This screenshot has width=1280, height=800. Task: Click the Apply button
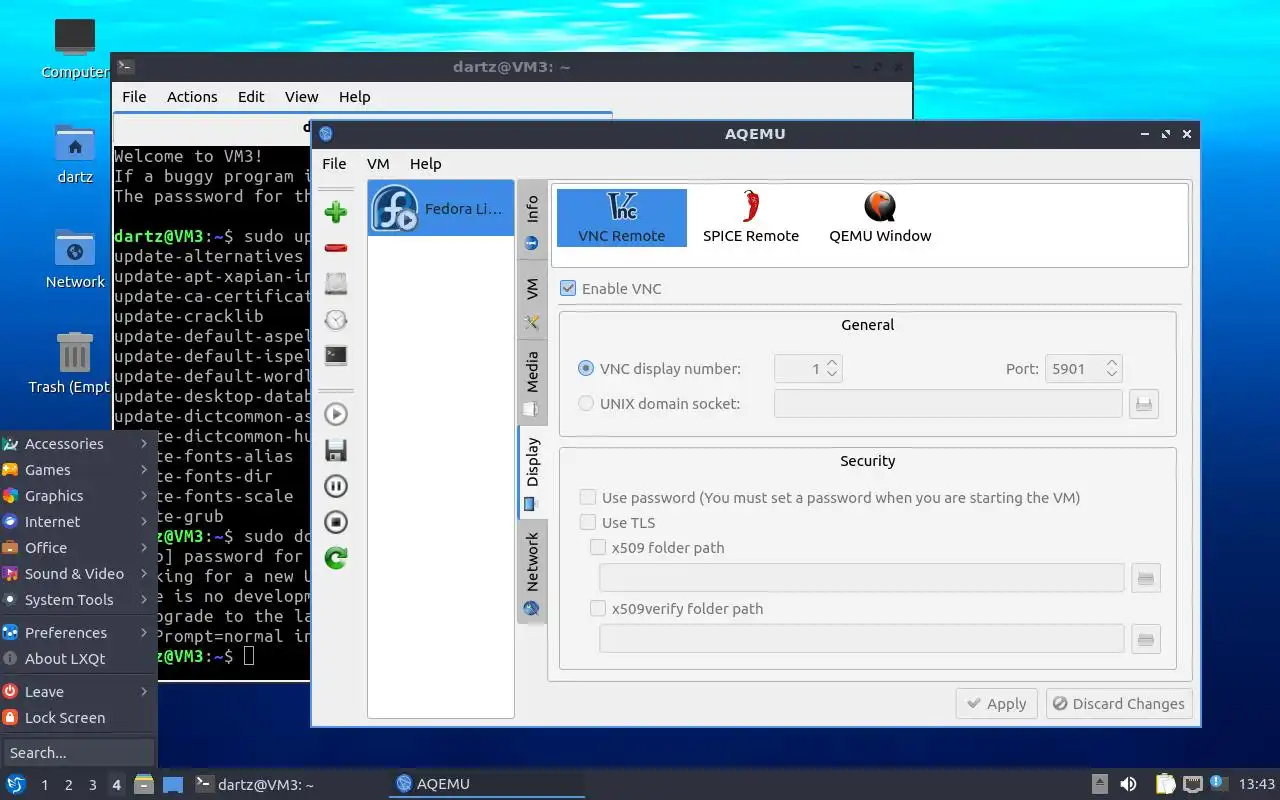click(x=996, y=703)
